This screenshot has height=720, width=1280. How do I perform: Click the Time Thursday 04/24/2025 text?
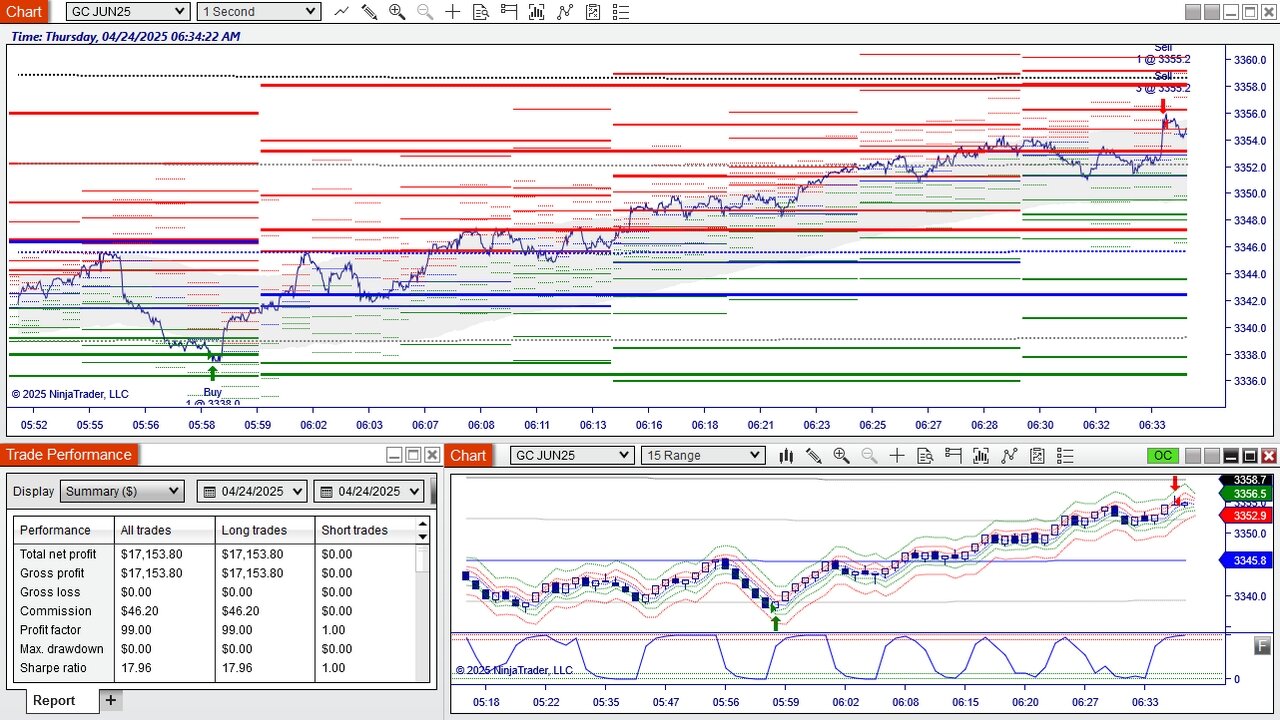tap(126, 36)
